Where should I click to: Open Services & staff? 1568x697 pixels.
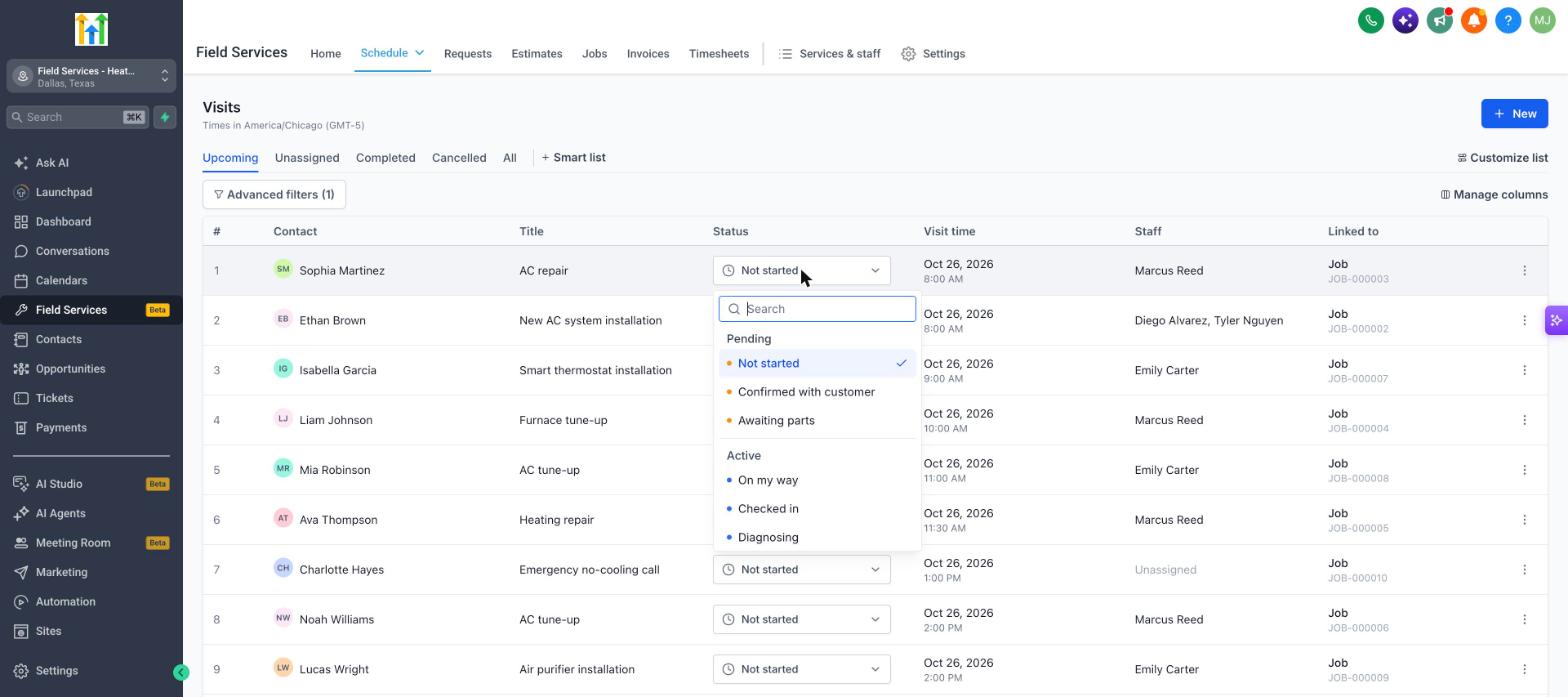(829, 54)
